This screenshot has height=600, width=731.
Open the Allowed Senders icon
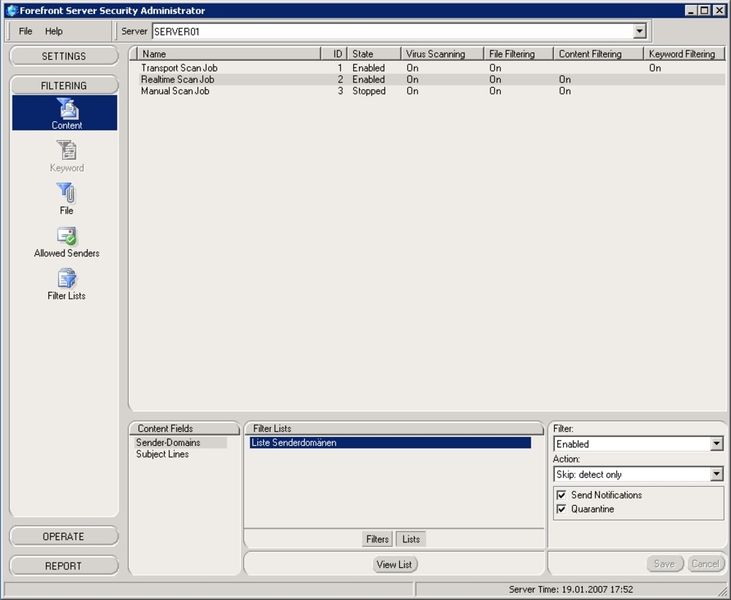(67, 236)
